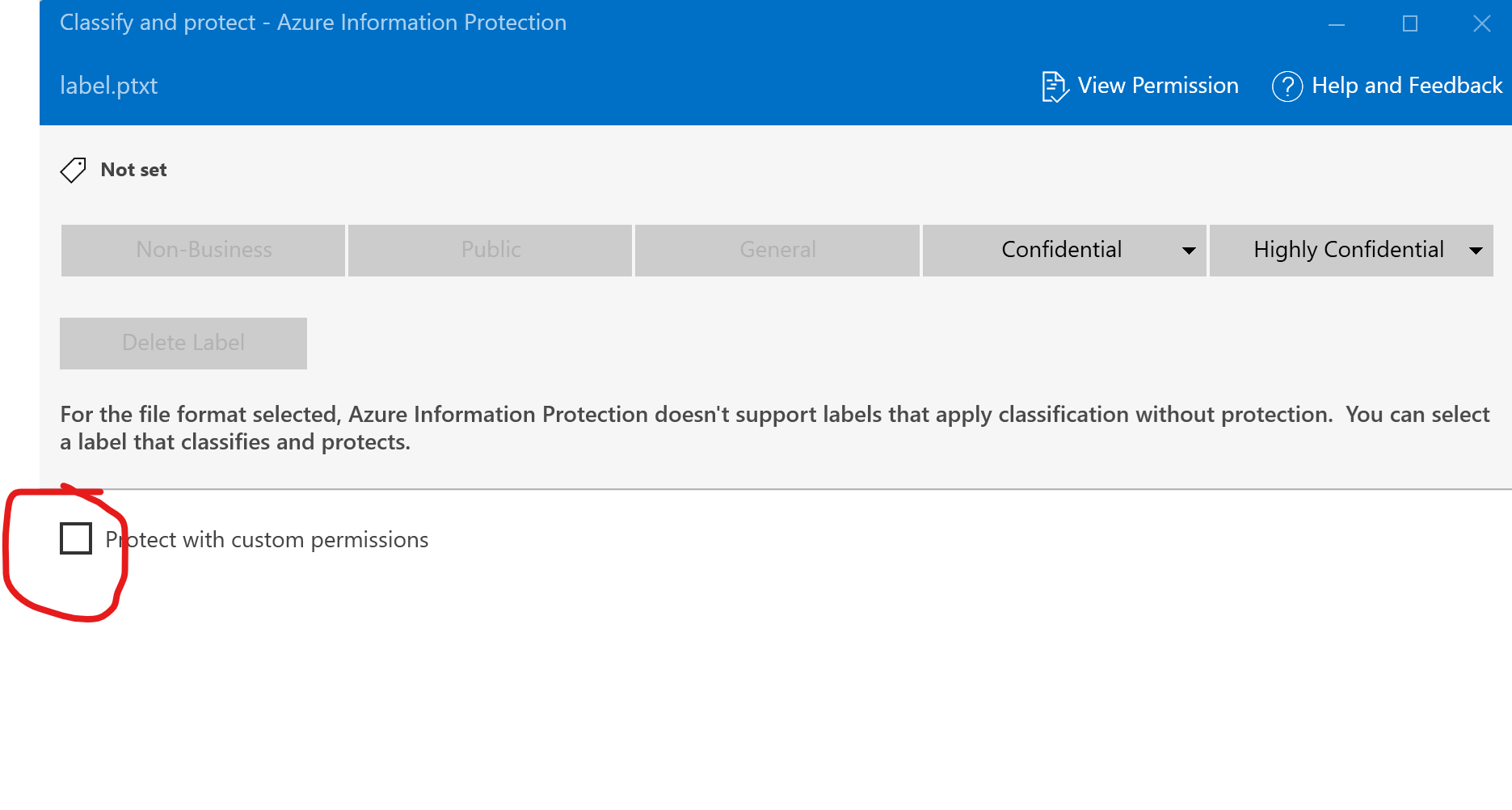Click the Protect with custom permissions text
The image size is (1512, 810).
(x=267, y=540)
